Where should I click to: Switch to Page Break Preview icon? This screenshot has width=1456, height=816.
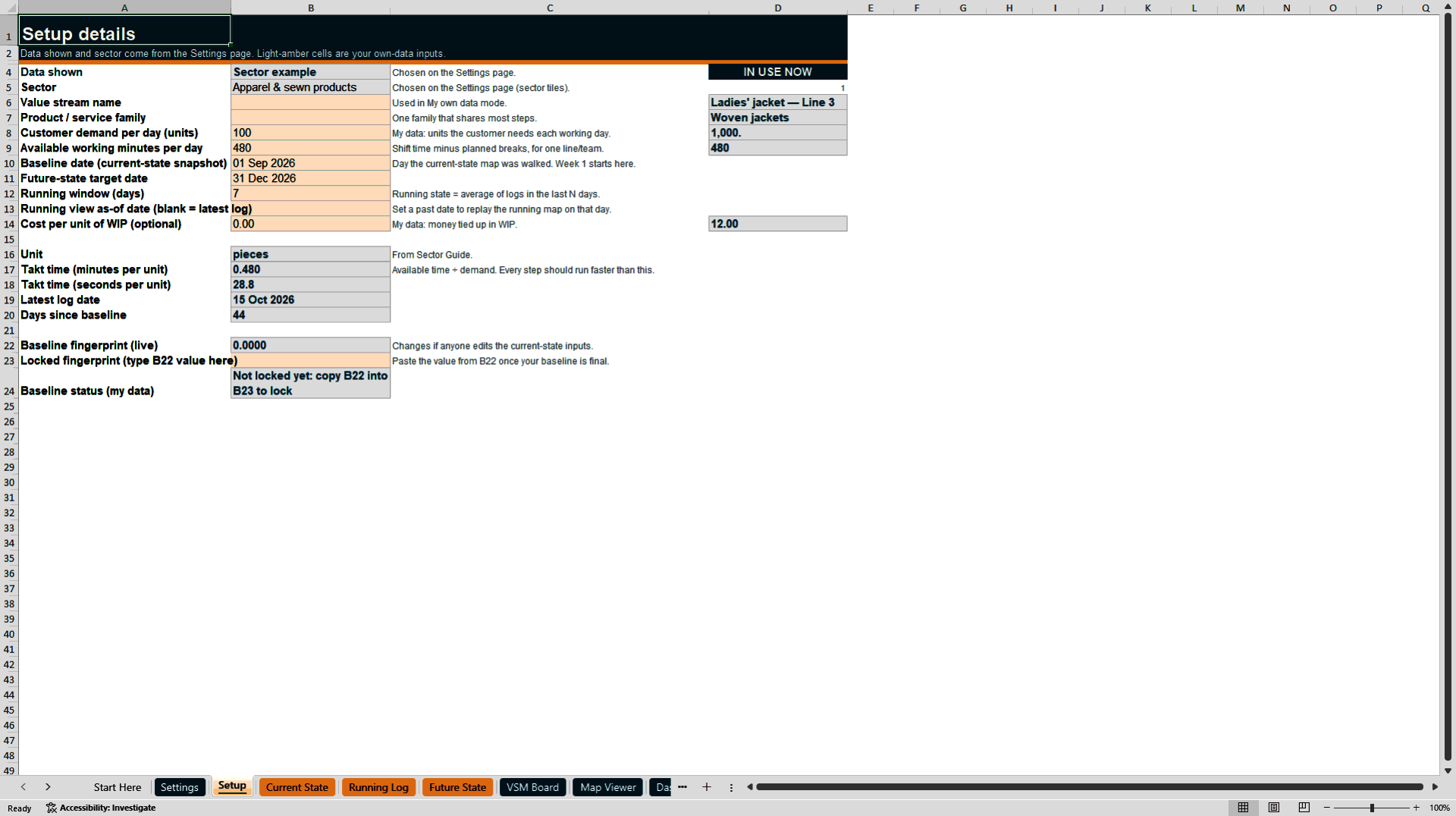pos(1304,808)
